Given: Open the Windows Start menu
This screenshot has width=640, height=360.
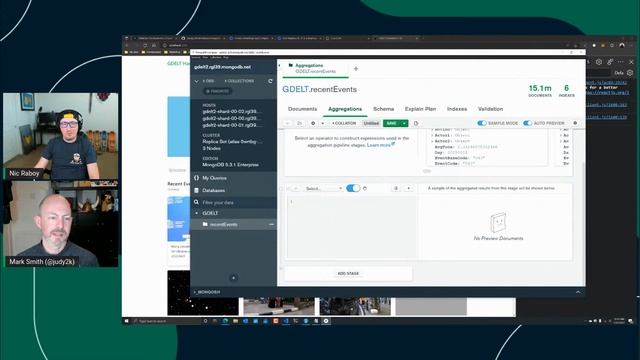Looking at the screenshot, I should [x=127, y=321].
